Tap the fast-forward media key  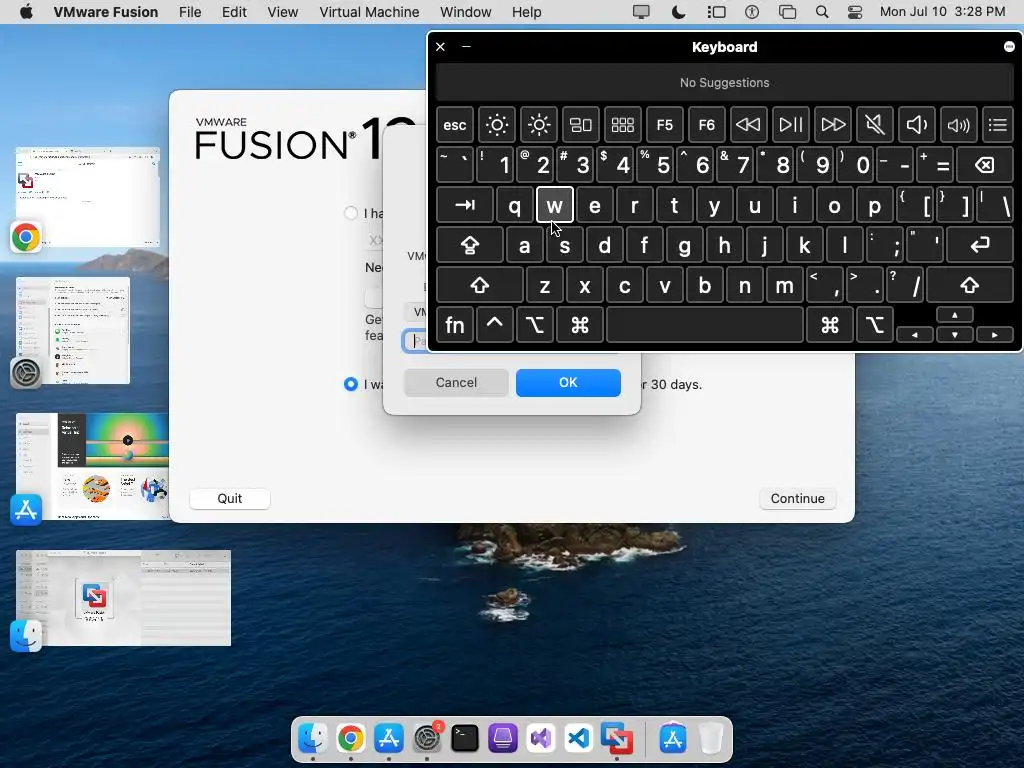[x=833, y=125]
